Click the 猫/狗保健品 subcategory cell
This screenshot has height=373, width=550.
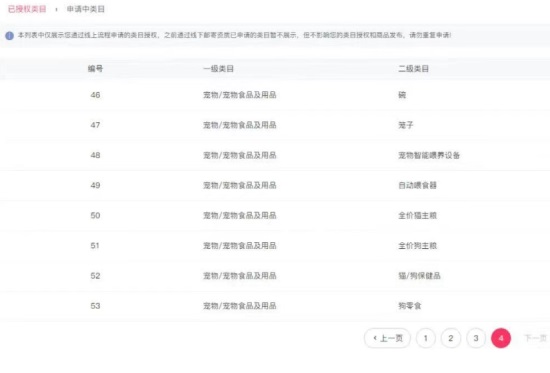click(x=419, y=276)
